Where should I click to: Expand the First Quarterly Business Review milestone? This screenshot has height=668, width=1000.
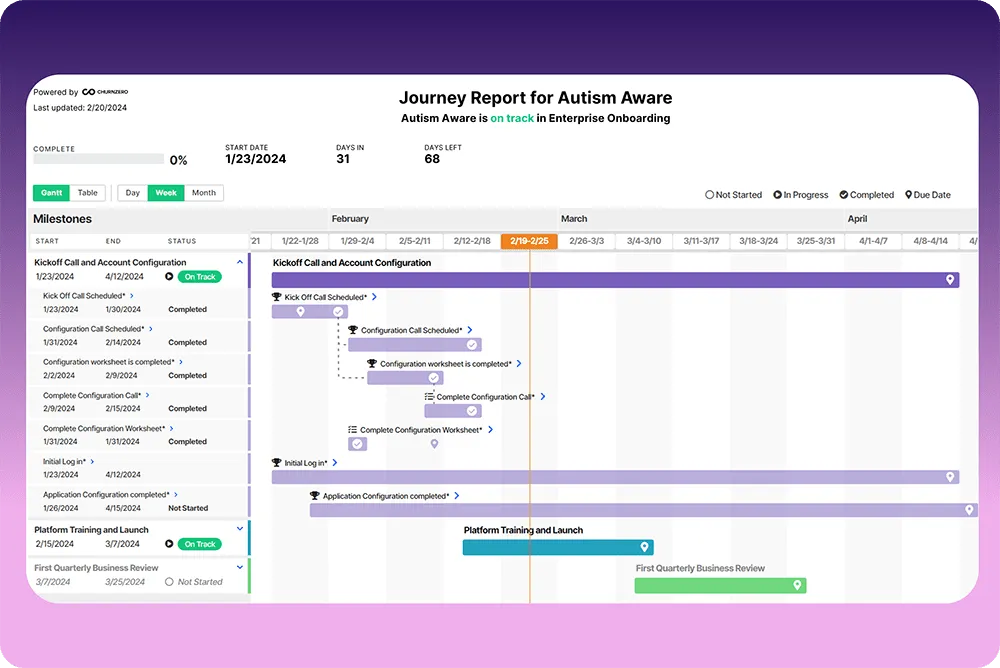pyautogui.click(x=240, y=567)
